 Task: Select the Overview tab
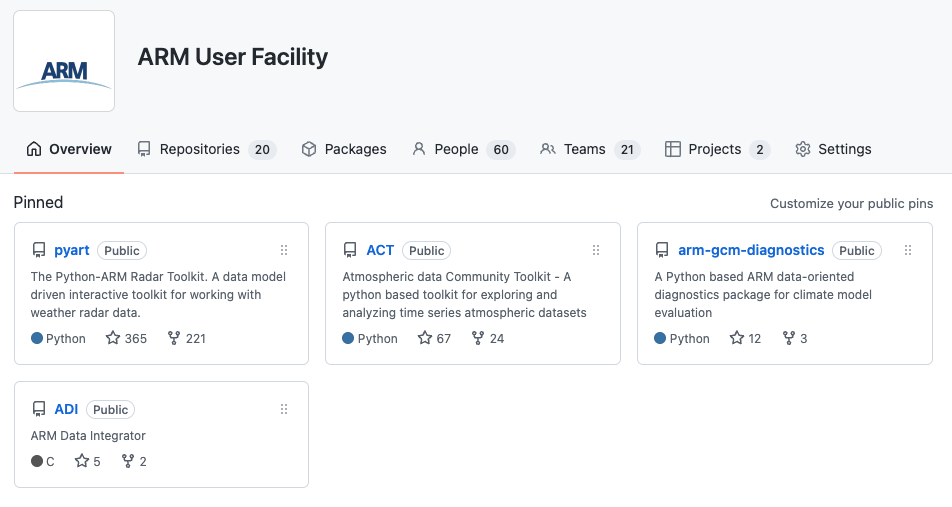tap(69, 149)
